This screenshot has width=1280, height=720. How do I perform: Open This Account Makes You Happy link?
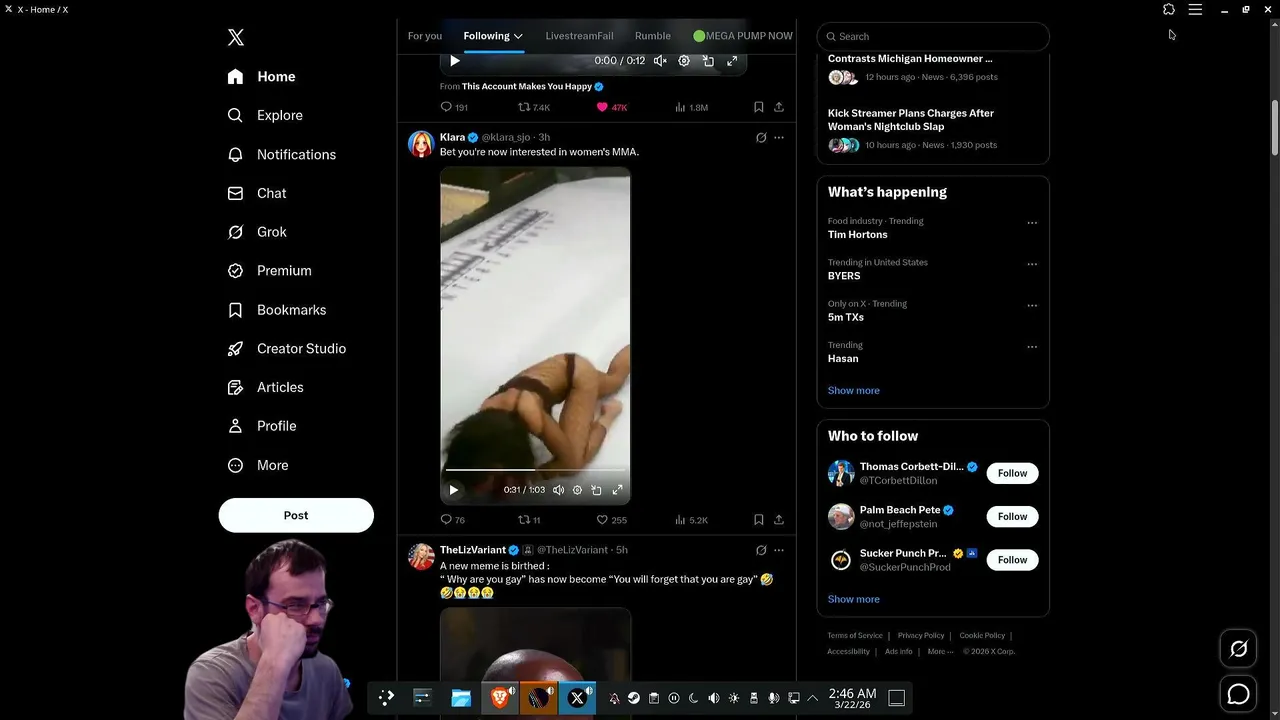527,87
